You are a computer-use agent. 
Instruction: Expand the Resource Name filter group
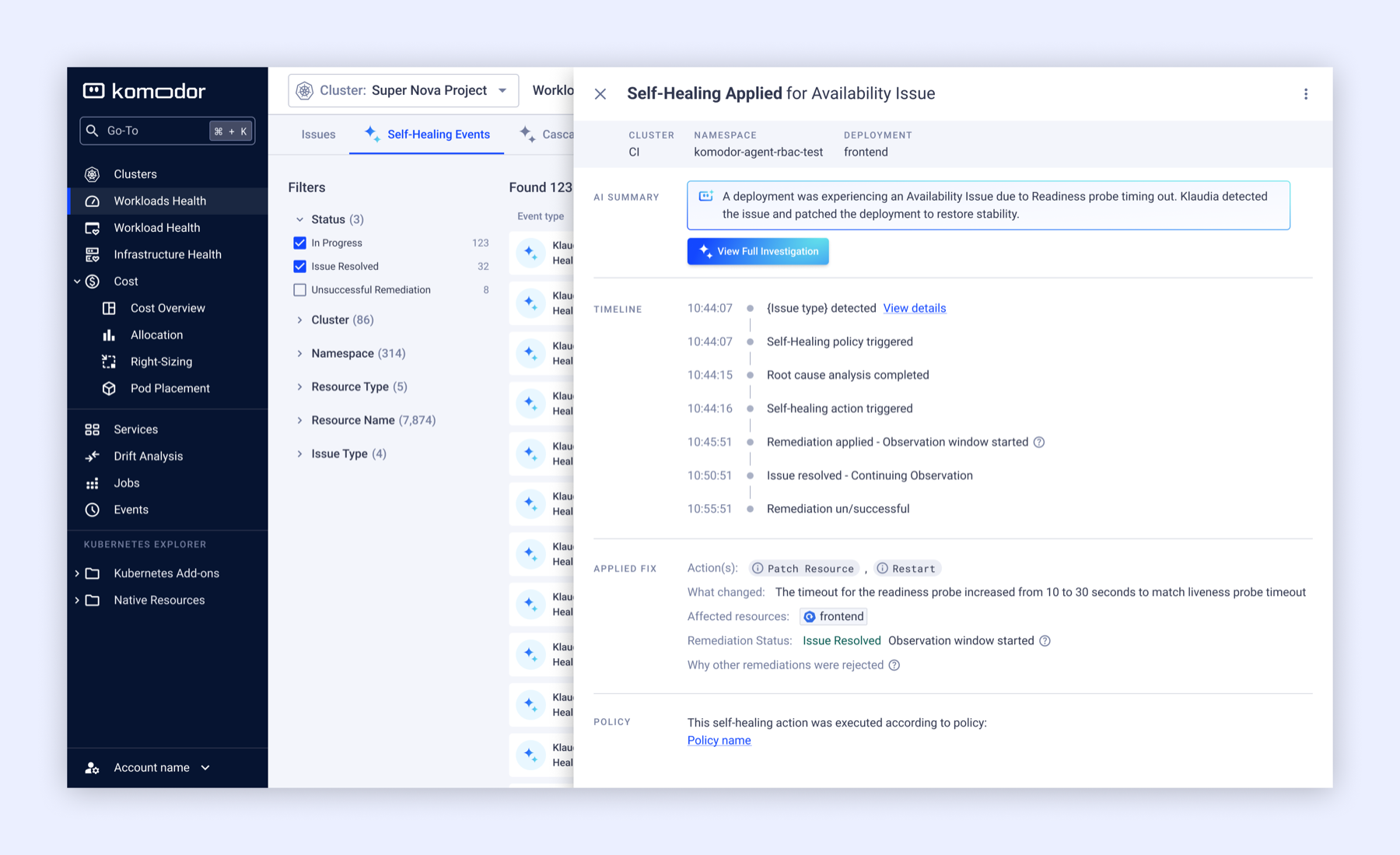pos(299,420)
